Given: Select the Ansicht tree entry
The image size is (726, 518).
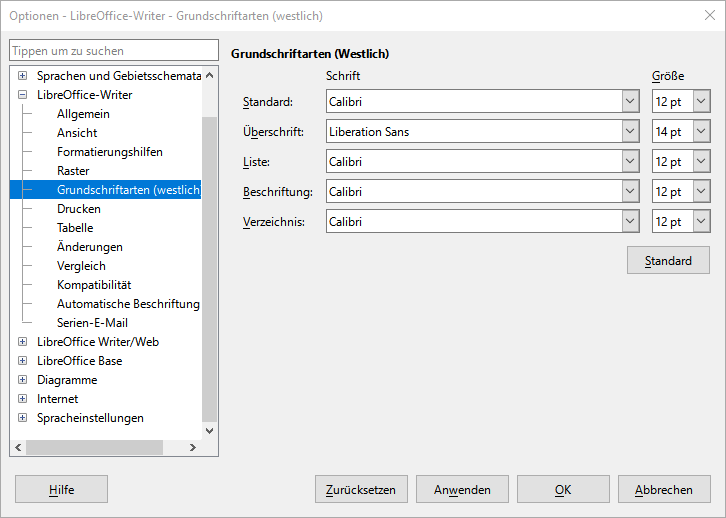Looking at the screenshot, I should coord(77,133).
